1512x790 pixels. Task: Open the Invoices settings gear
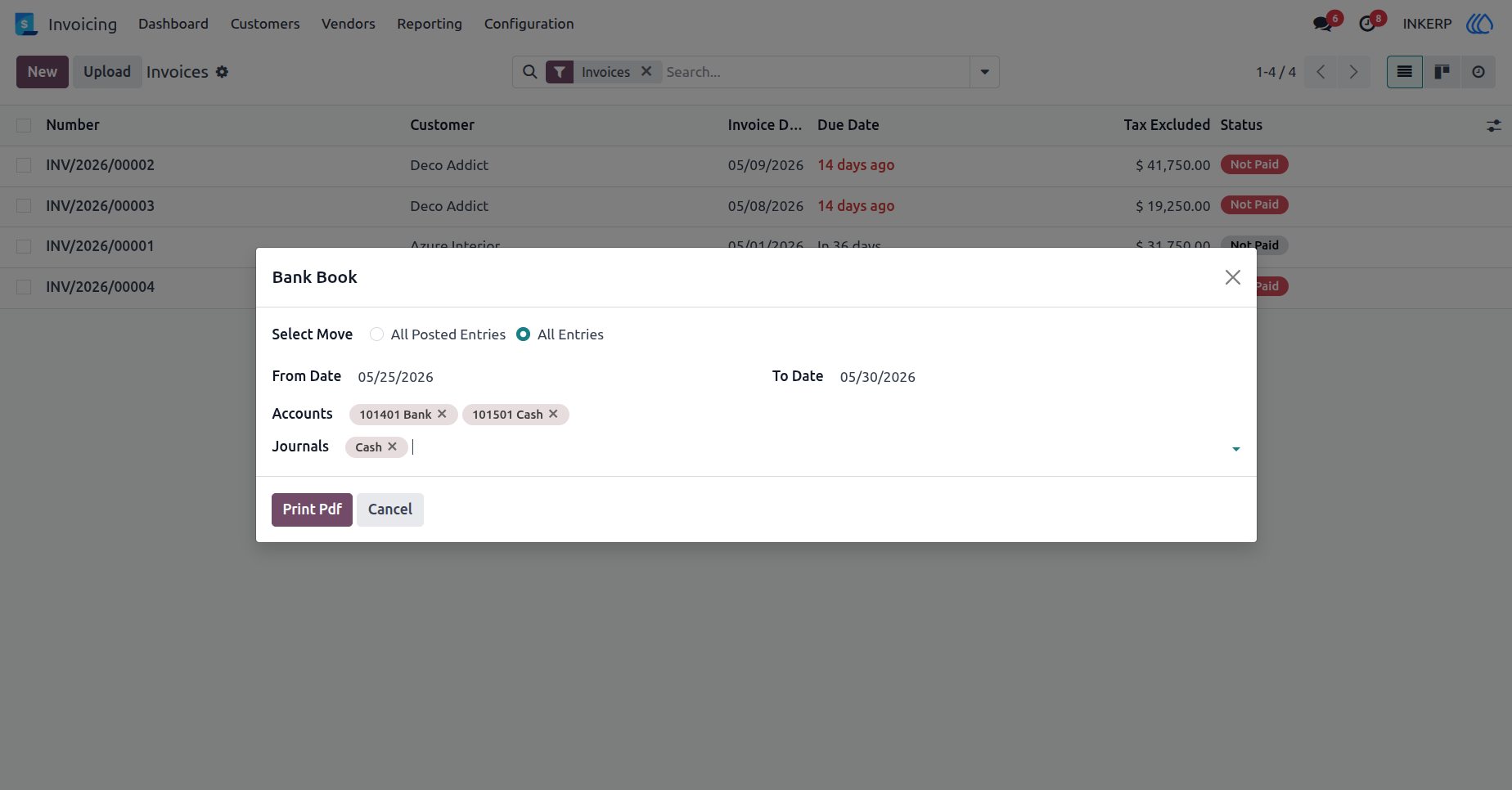point(222,72)
